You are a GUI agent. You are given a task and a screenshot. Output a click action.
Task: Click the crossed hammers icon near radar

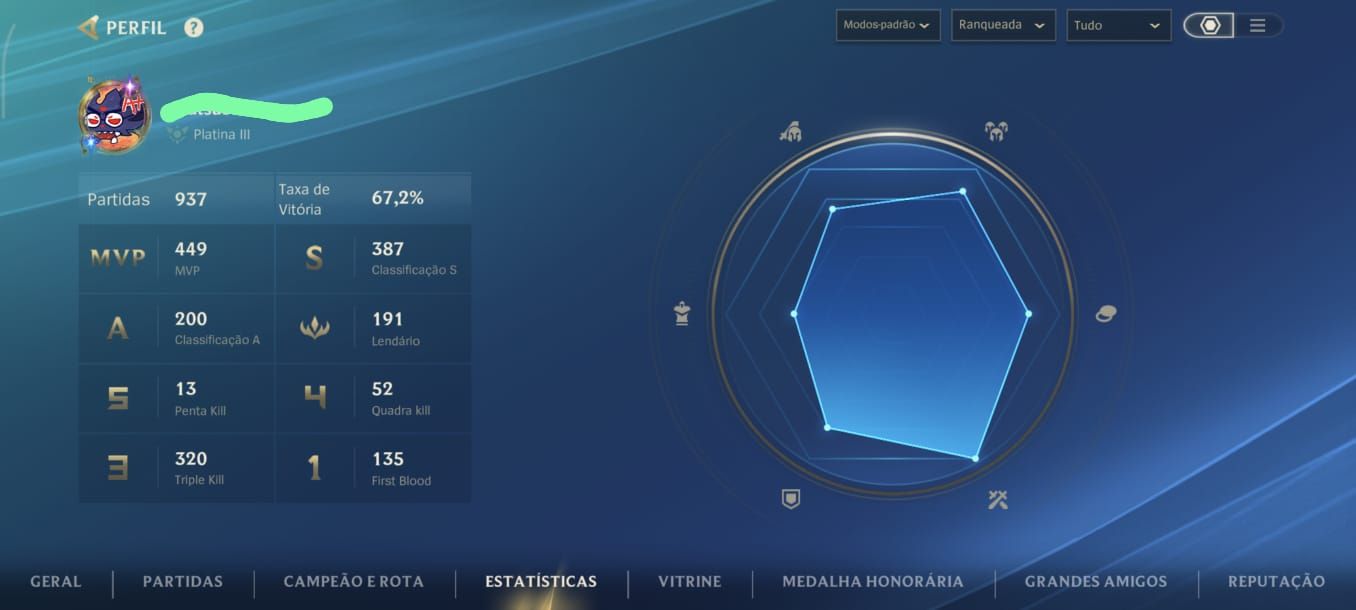click(x=997, y=499)
